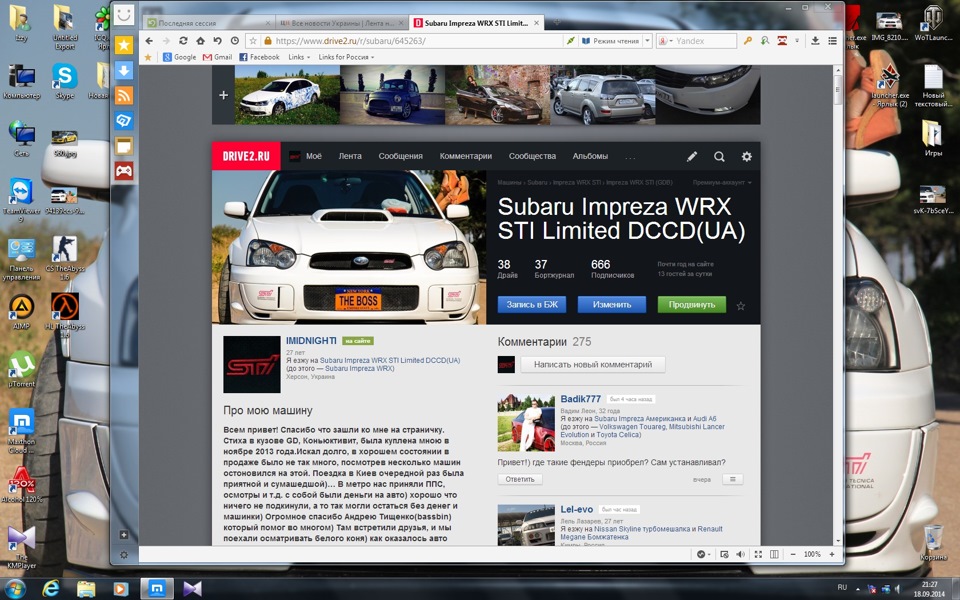Image resolution: width=960 pixels, height=600 pixels.
Task: Switch to Все новости Украины tab
Action: (x=340, y=23)
